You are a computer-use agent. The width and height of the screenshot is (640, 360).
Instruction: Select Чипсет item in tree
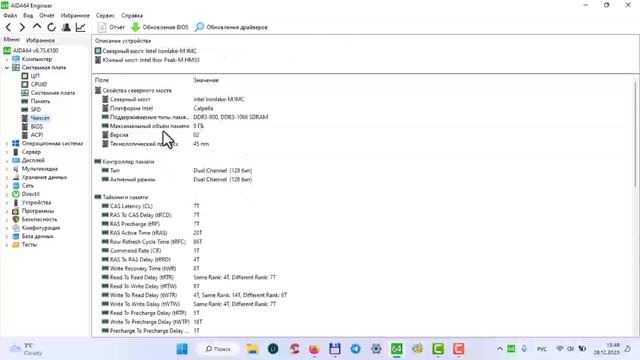pyautogui.click(x=40, y=118)
